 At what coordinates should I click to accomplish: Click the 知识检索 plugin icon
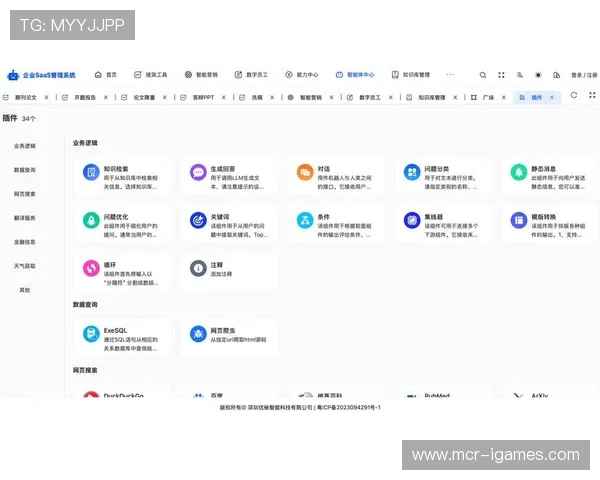pyautogui.click(x=92, y=172)
